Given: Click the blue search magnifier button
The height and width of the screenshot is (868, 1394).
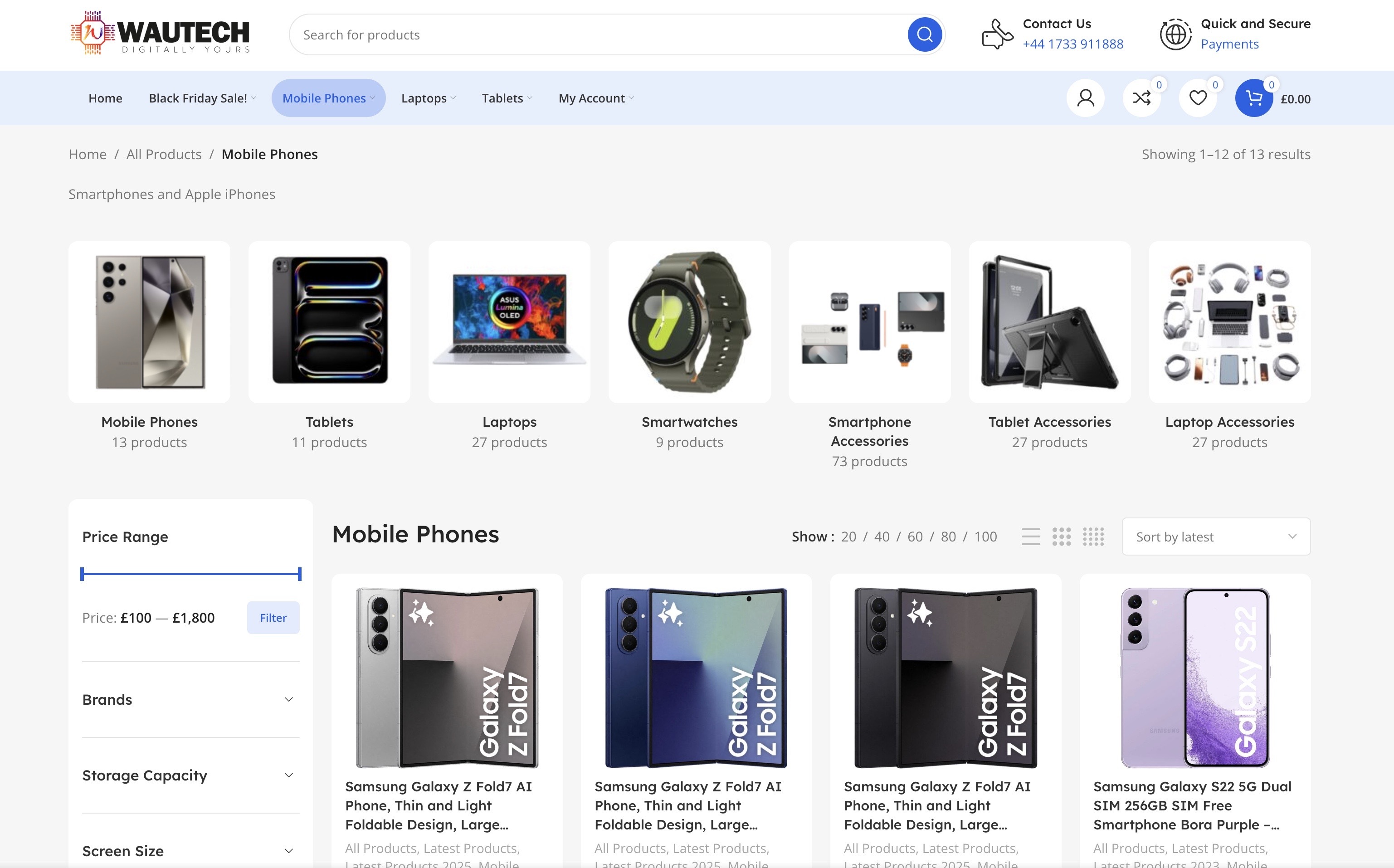Looking at the screenshot, I should [x=924, y=35].
